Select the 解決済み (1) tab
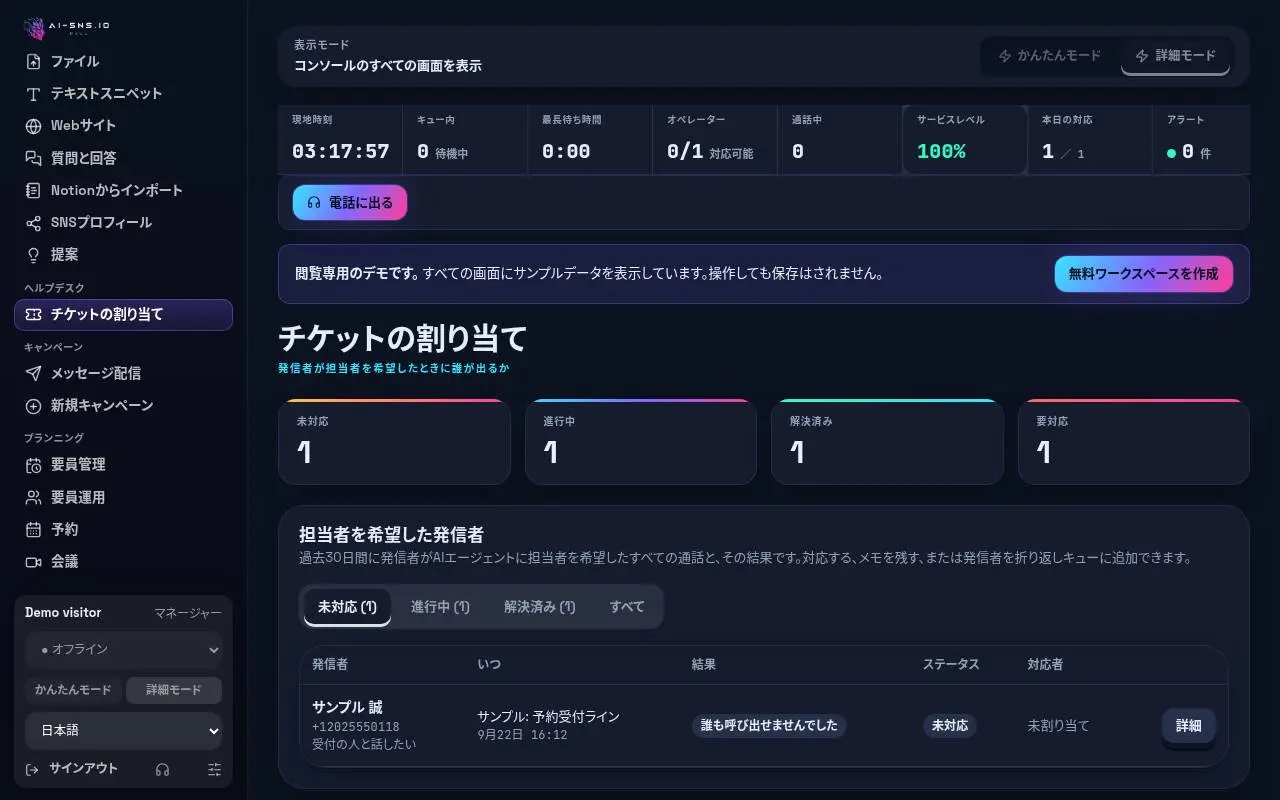The height and width of the screenshot is (800, 1280). click(x=540, y=607)
